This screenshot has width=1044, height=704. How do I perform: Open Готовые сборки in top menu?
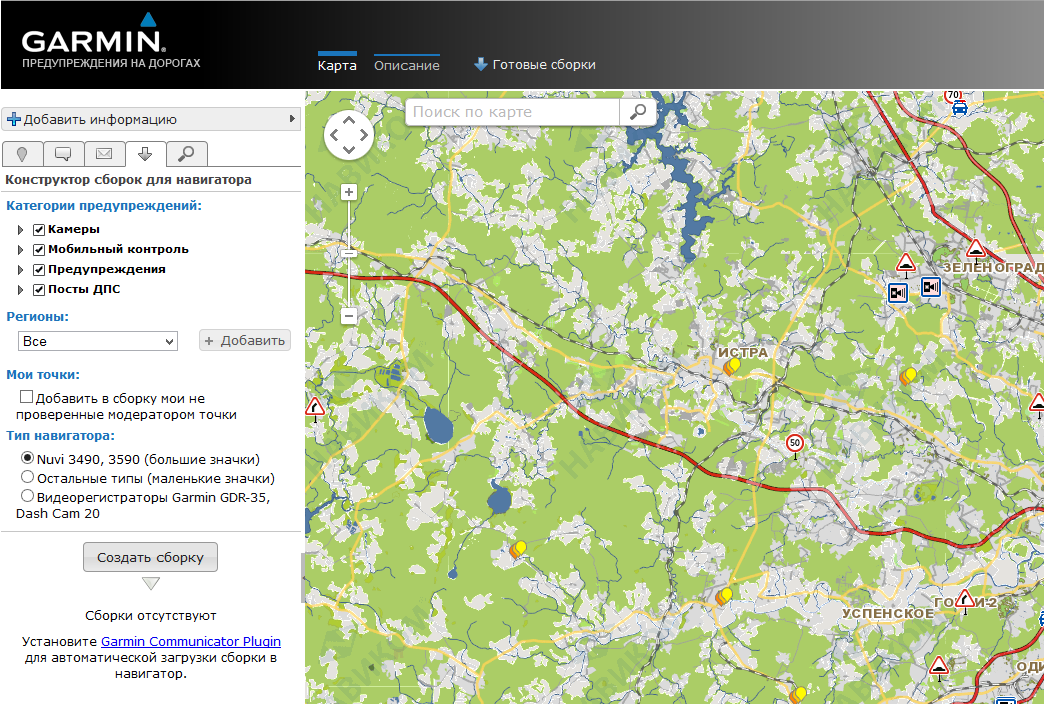click(535, 65)
